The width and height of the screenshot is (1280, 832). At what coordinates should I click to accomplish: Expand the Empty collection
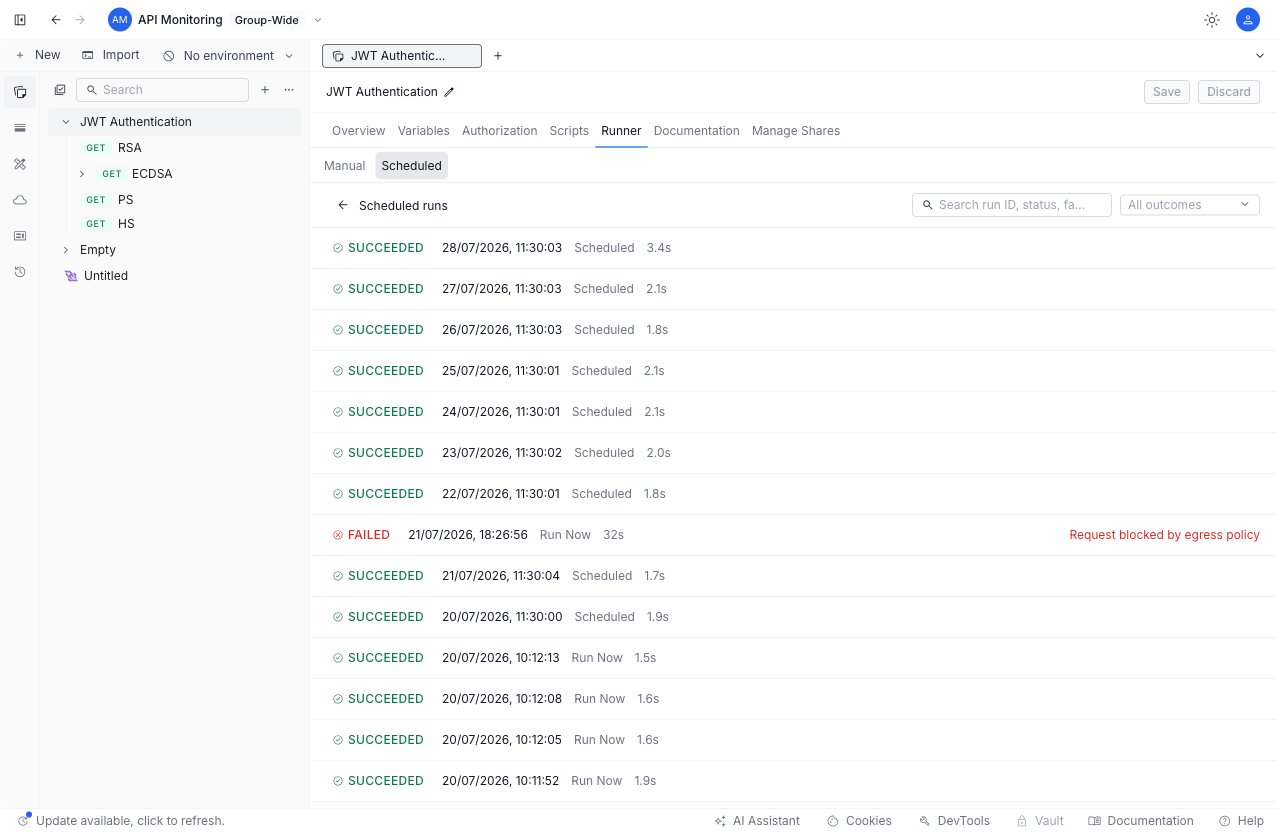67,250
